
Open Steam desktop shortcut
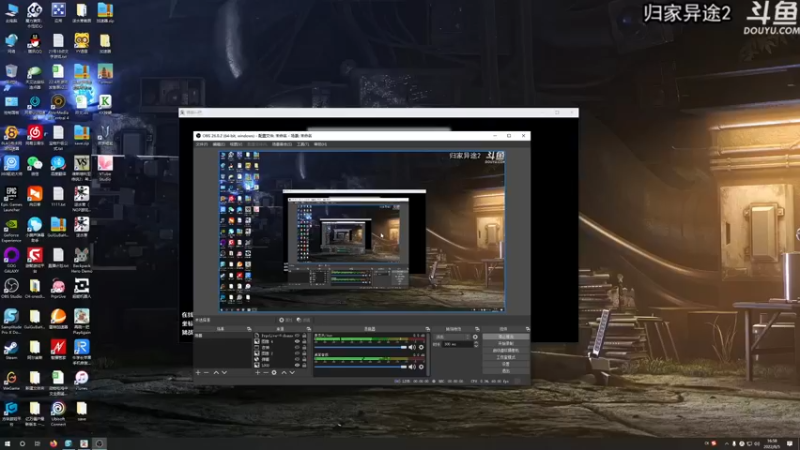pos(11,350)
